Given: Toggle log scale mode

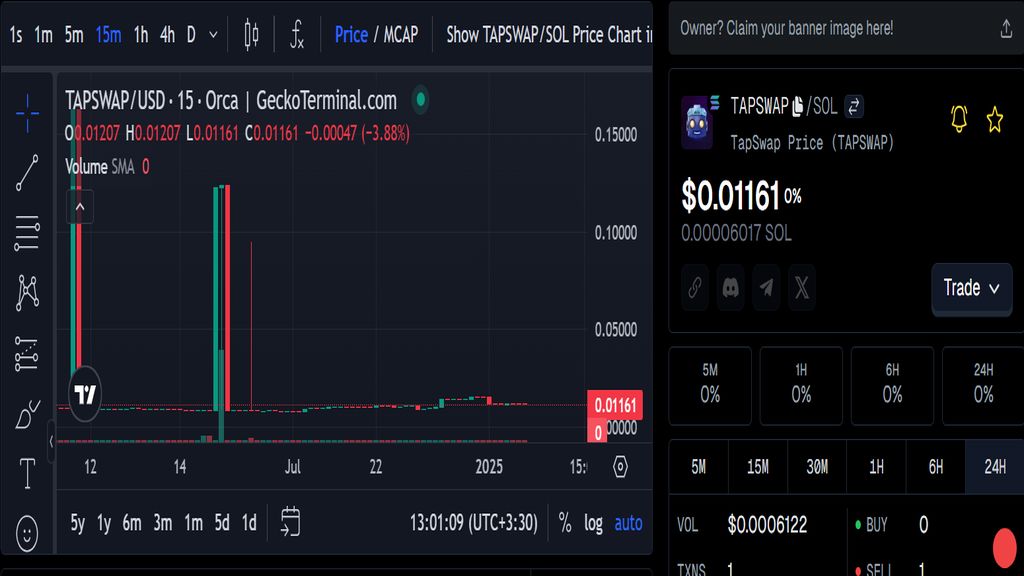Looking at the screenshot, I should pyautogui.click(x=594, y=523).
